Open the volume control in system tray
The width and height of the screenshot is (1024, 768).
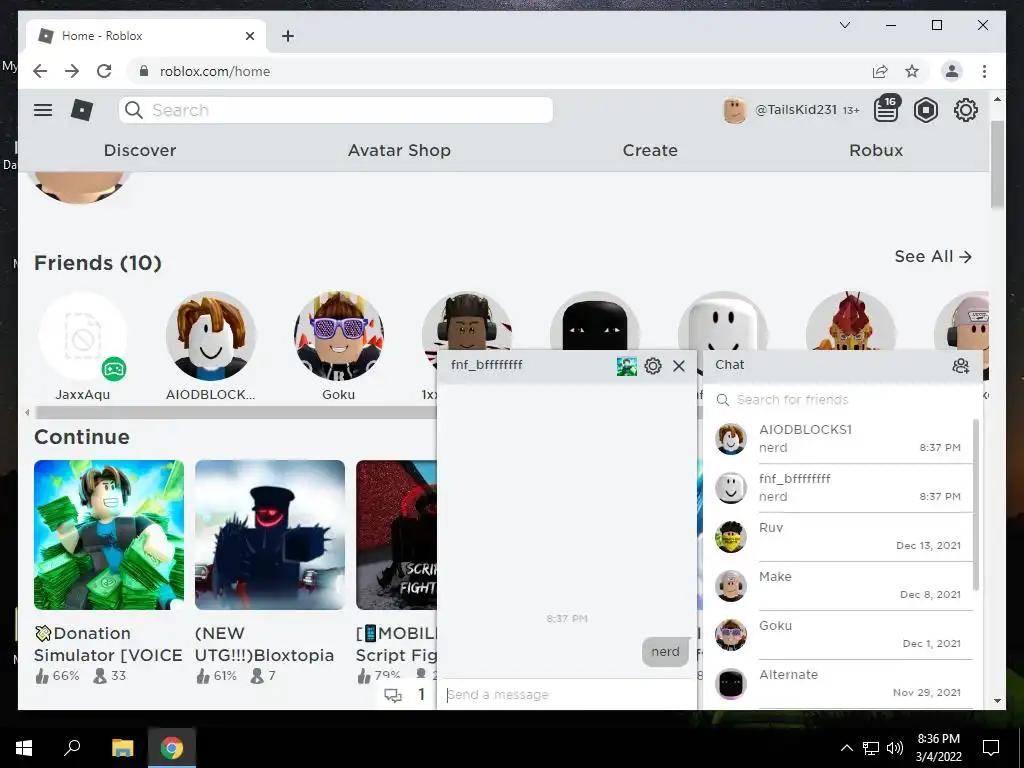click(895, 748)
